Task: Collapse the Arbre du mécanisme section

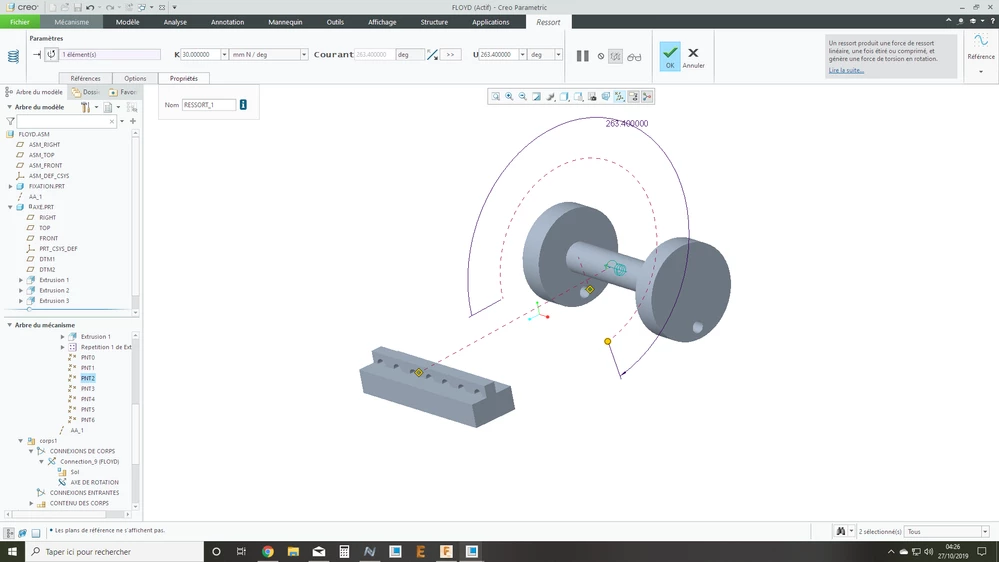Action: [10, 325]
